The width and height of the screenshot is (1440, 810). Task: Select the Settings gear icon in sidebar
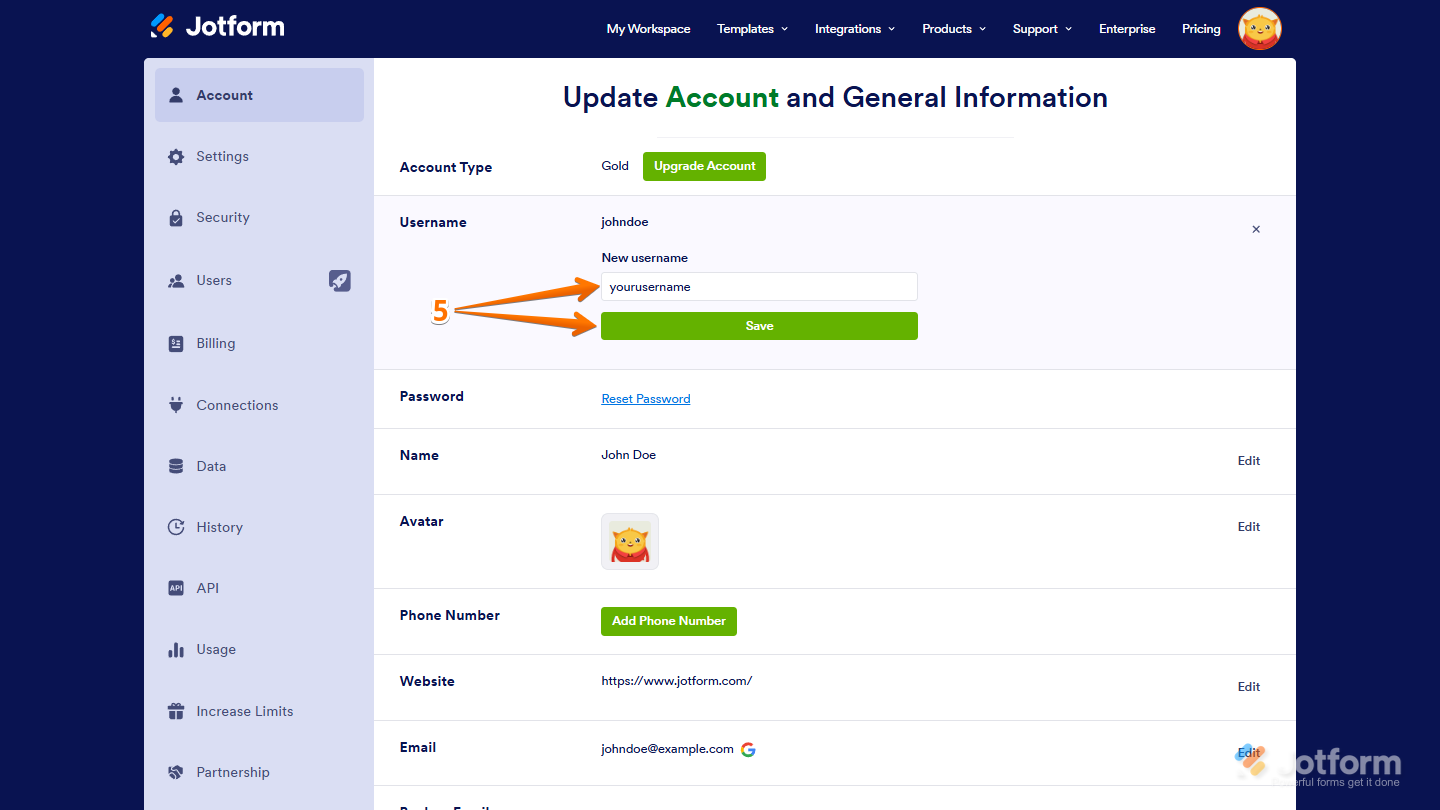pos(176,156)
